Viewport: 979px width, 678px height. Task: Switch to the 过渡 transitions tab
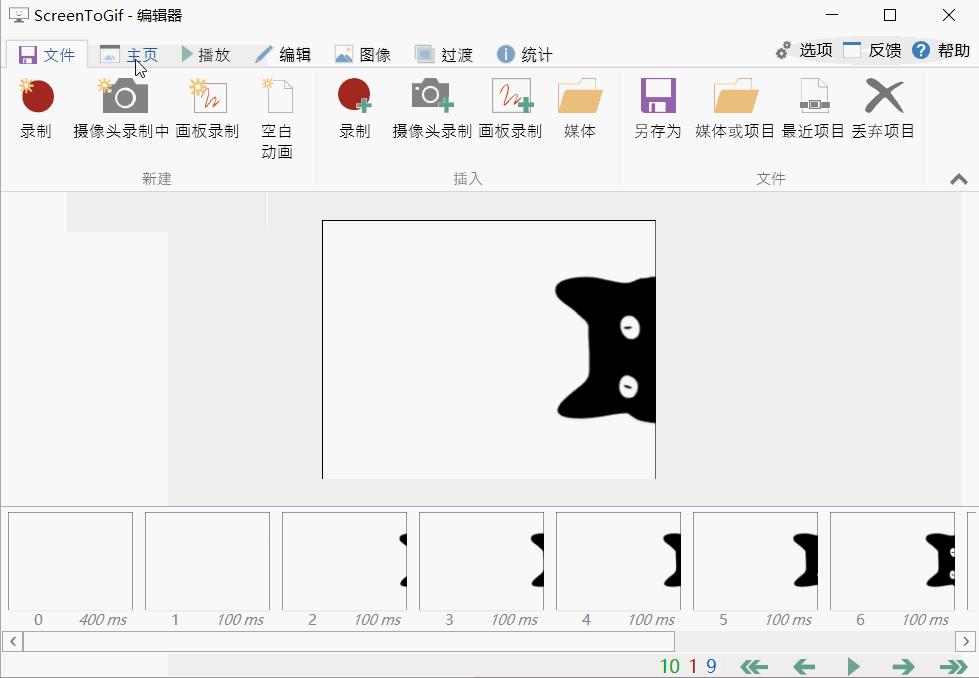pos(443,54)
